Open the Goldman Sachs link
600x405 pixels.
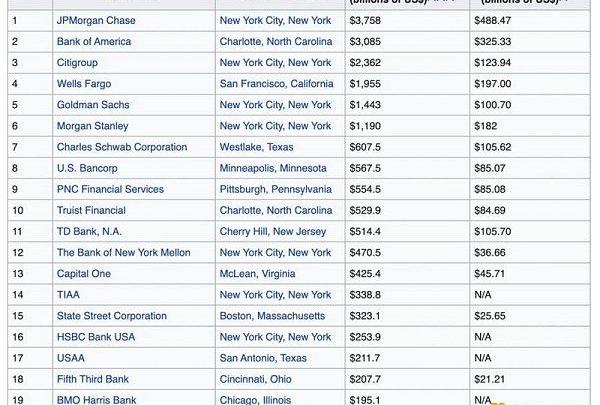click(x=93, y=105)
